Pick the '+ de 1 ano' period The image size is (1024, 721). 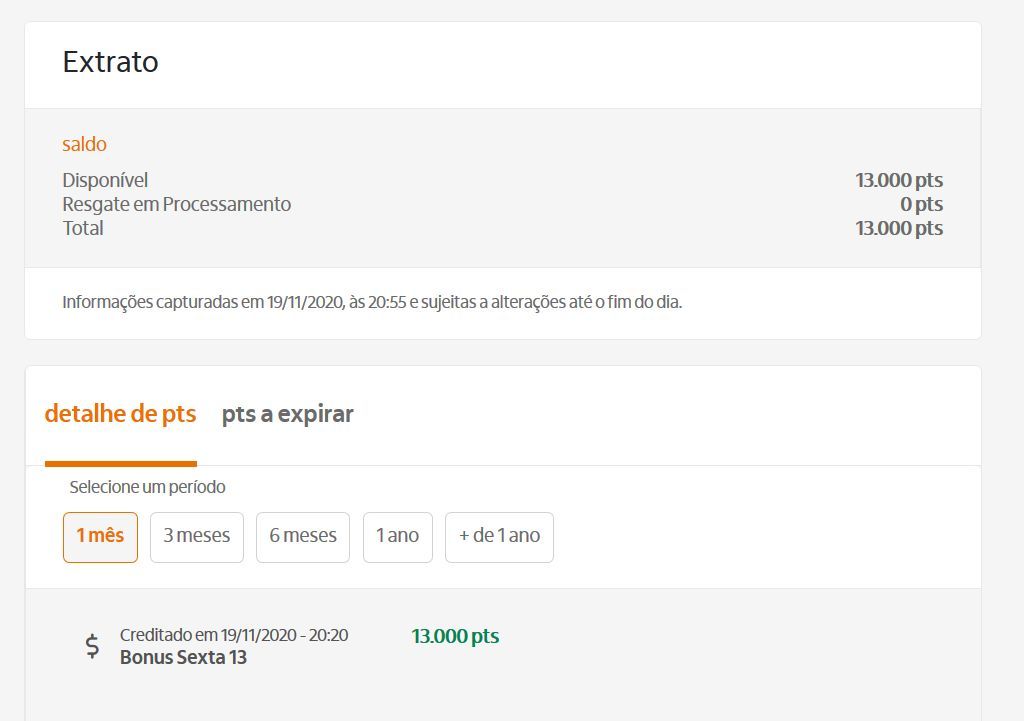coord(499,536)
